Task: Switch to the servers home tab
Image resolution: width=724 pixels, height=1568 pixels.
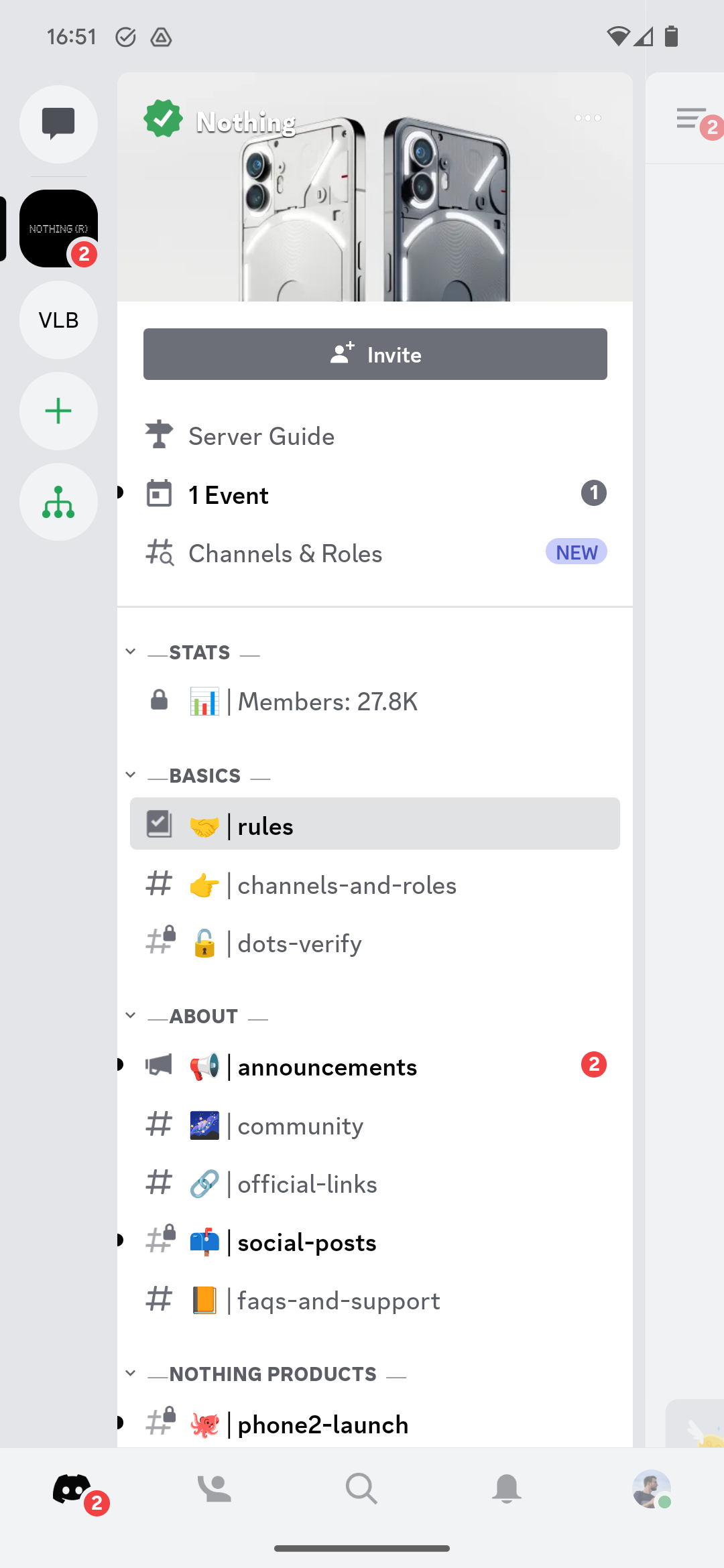Action: click(72, 1489)
